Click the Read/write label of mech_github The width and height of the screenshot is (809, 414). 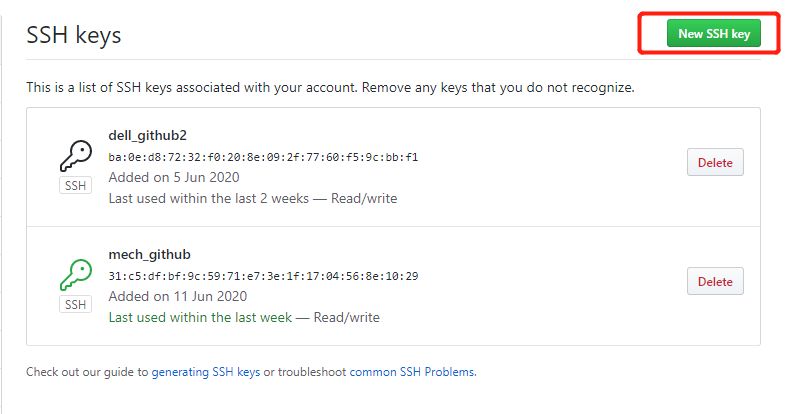pyautogui.click(x=347, y=317)
